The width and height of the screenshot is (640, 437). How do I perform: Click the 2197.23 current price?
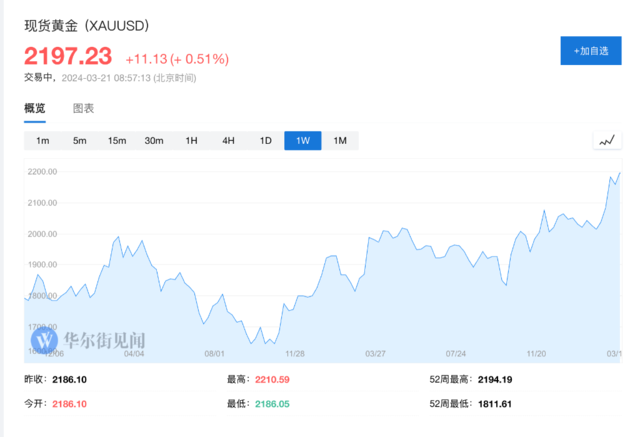pos(68,56)
